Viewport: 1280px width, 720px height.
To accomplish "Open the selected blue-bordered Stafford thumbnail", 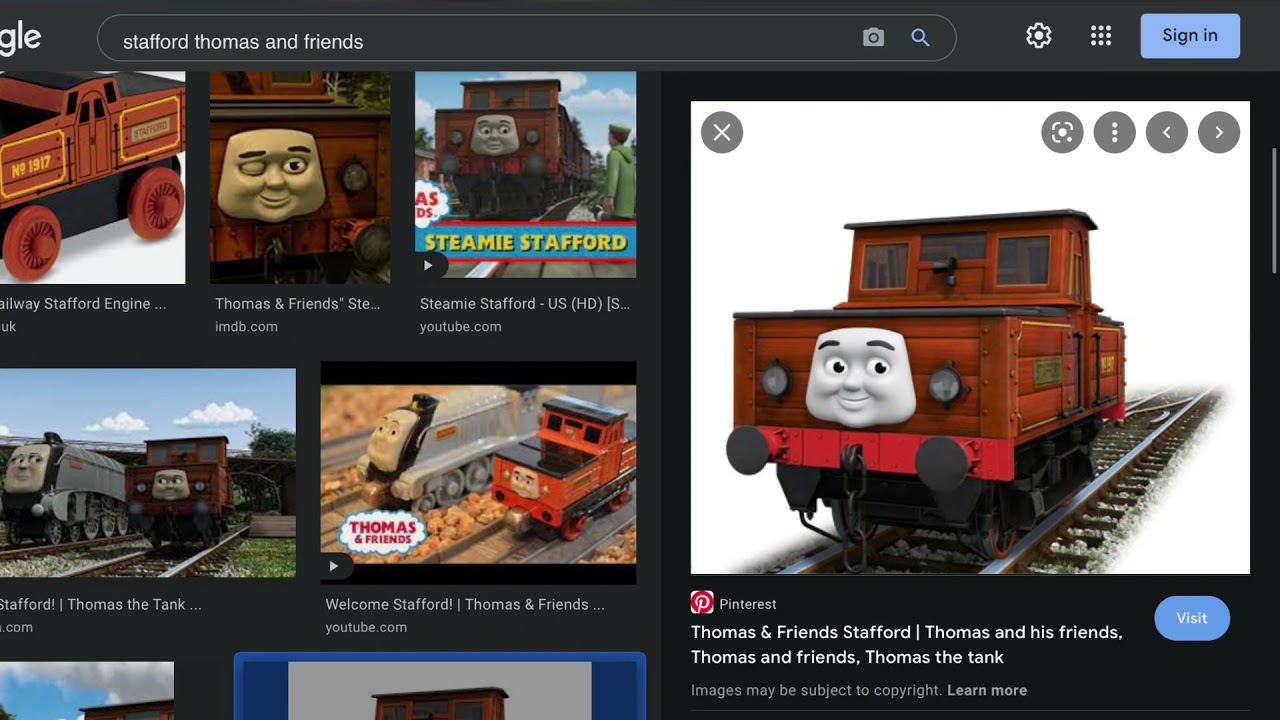I will pyautogui.click(x=440, y=688).
